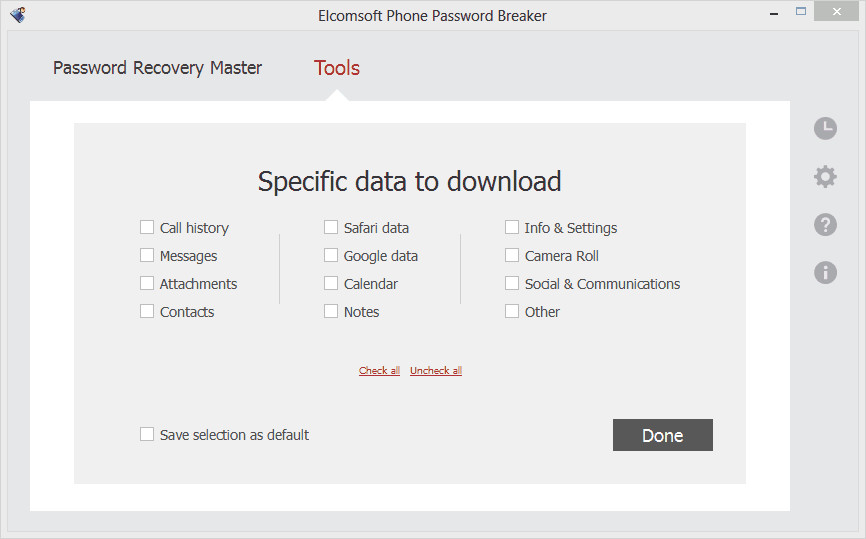The image size is (866, 539).
Task: Switch to Password Recovery Master tab
Action: click(157, 68)
